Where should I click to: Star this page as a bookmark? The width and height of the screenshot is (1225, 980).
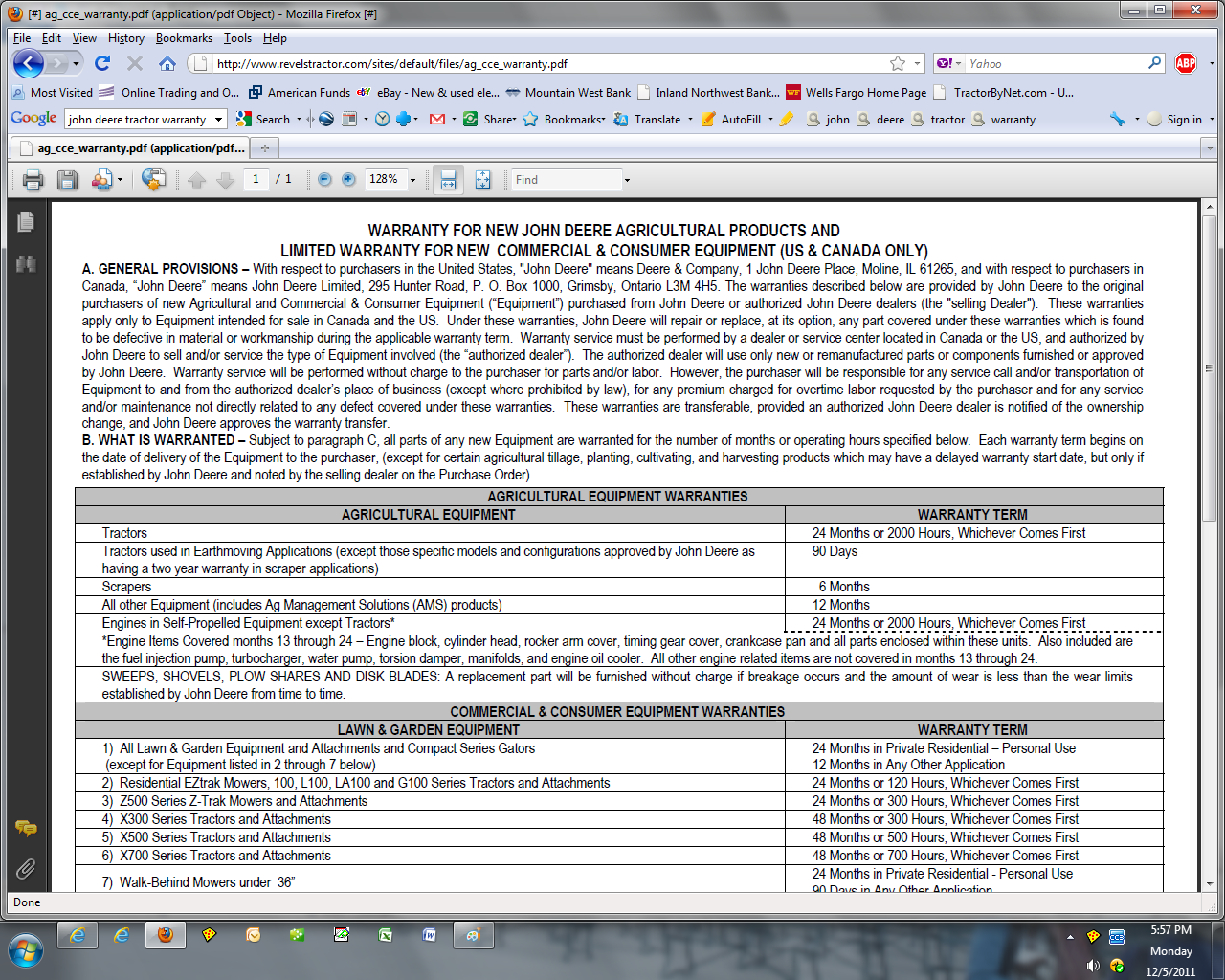coord(897,63)
